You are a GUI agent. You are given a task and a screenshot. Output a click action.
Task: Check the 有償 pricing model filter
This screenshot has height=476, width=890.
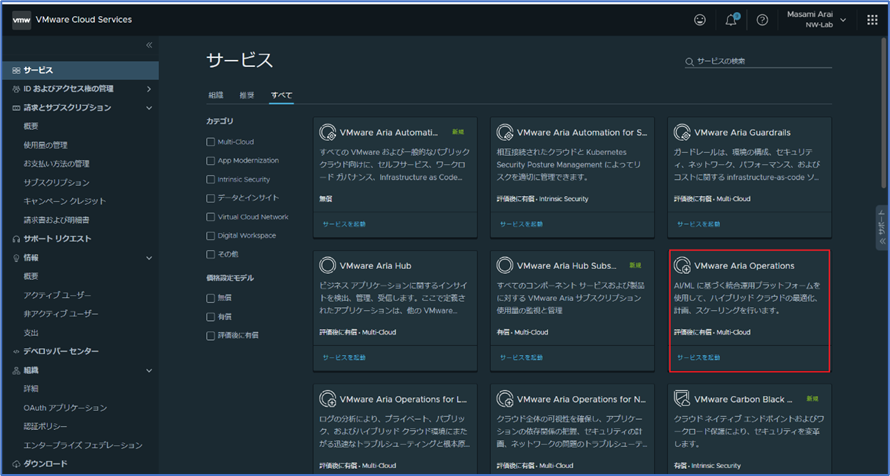(x=211, y=317)
